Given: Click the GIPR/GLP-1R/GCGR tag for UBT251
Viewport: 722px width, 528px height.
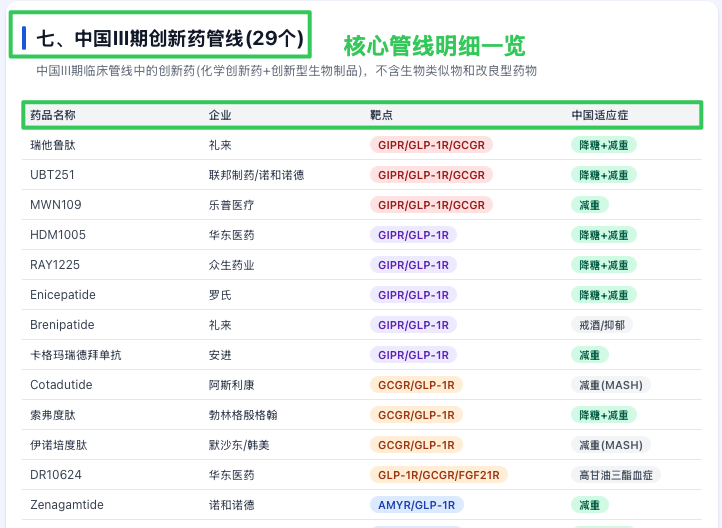Looking at the screenshot, I should pyautogui.click(x=431, y=175).
